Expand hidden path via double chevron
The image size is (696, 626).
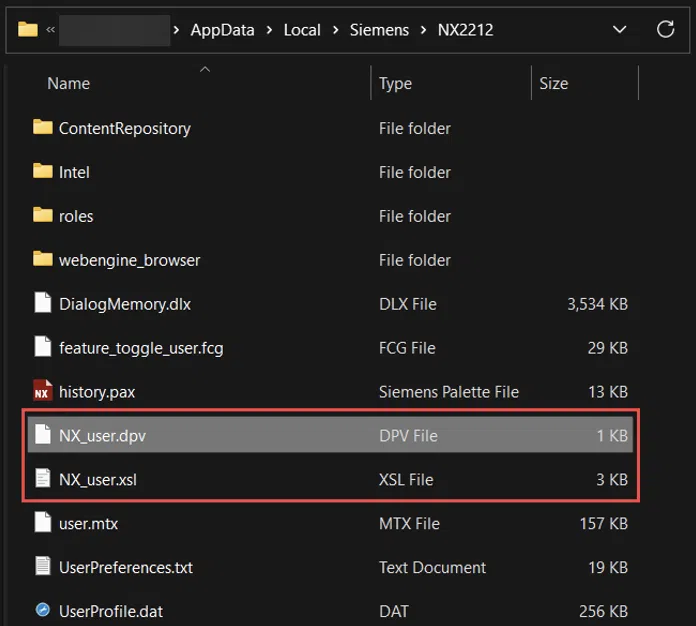click(50, 30)
